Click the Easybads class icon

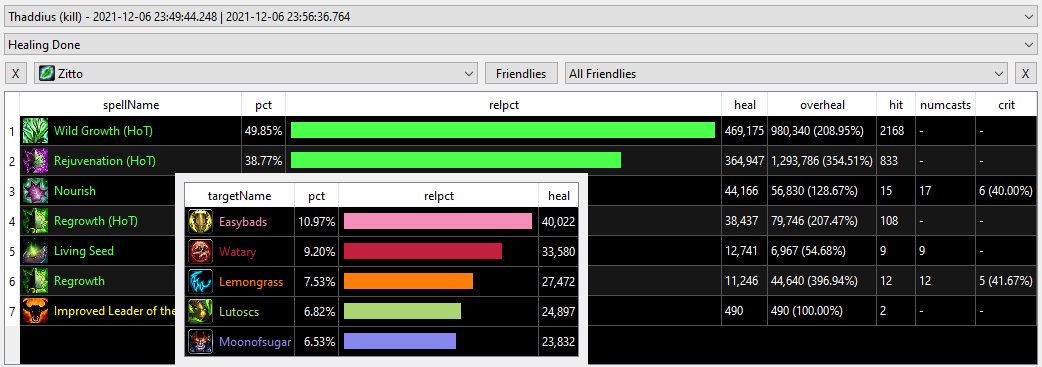(200, 221)
